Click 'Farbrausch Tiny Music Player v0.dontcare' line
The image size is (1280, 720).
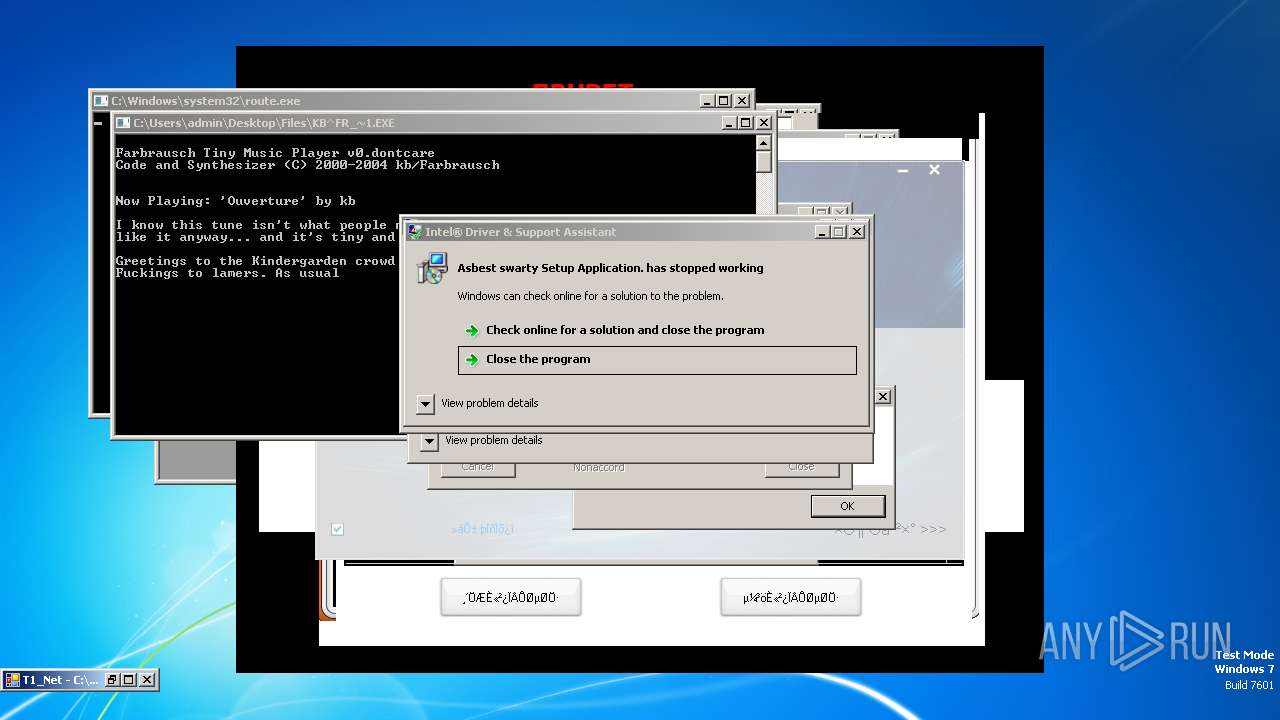(x=275, y=153)
